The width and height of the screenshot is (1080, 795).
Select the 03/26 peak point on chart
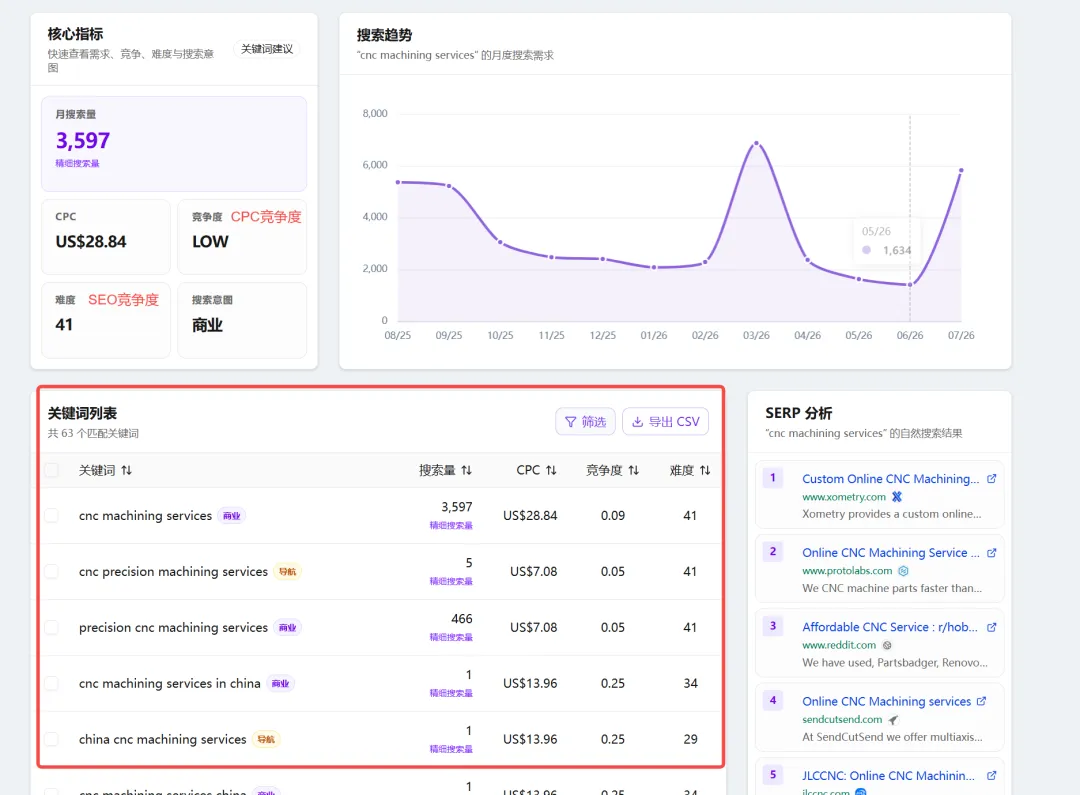[x=756, y=143]
